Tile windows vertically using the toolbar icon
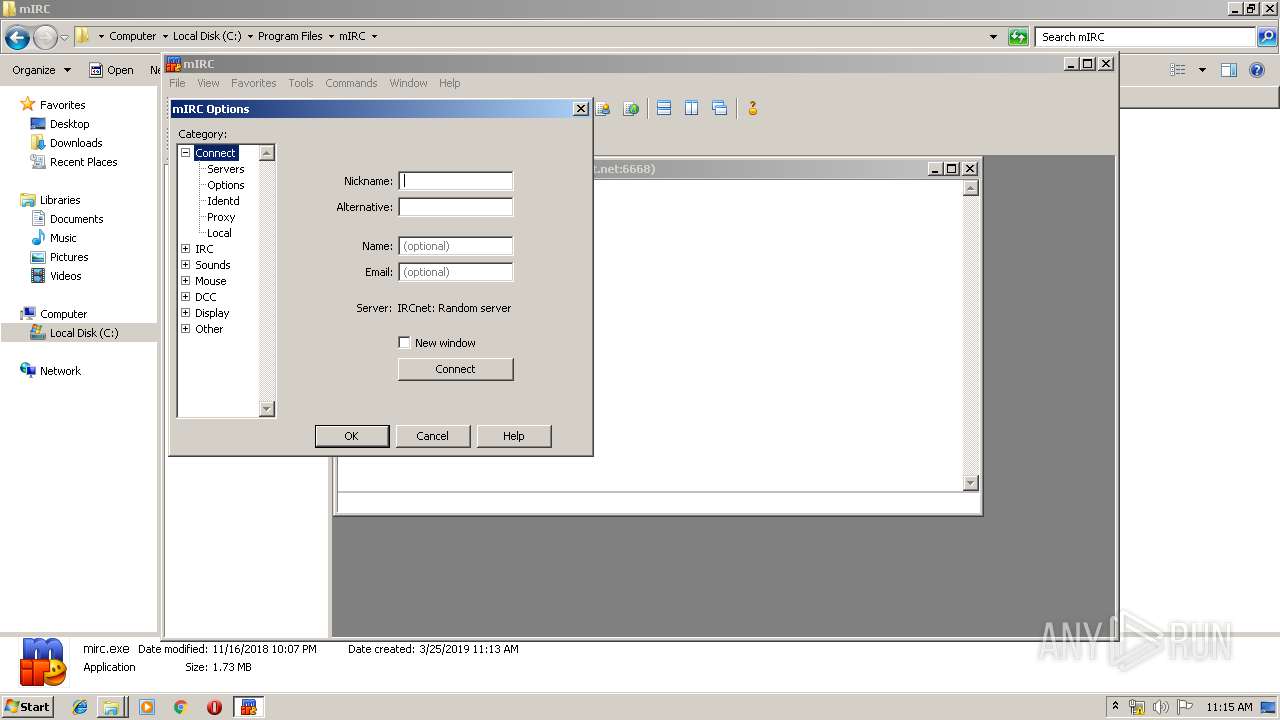 pos(691,108)
